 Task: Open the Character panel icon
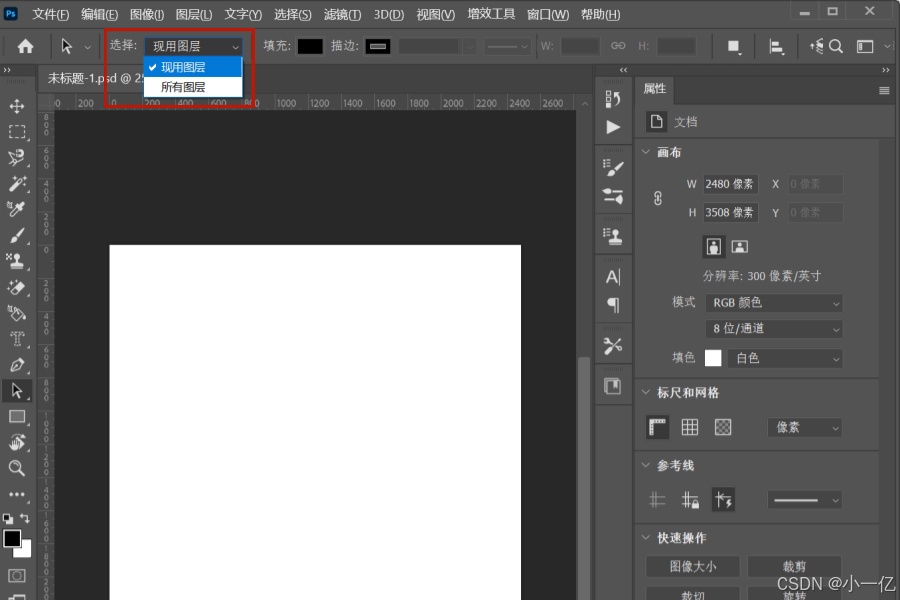(613, 277)
